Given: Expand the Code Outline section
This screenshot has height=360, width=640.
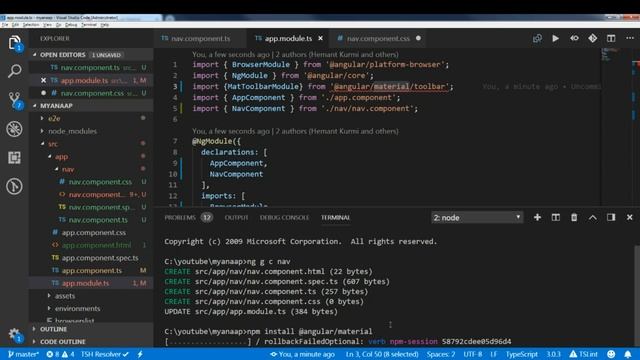Looking at the screenshot, I should pos(62,342).
